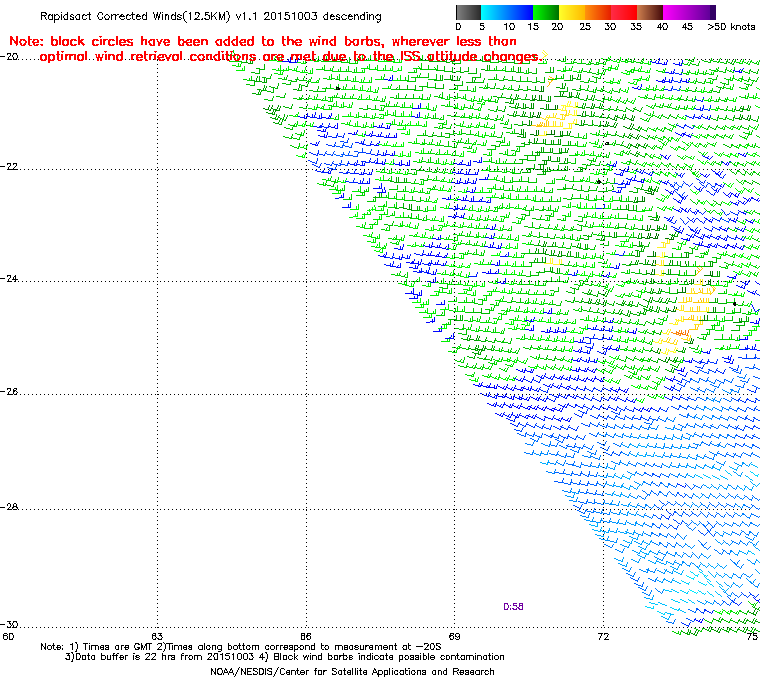Click the latitude label '-30'

point(9,624)
